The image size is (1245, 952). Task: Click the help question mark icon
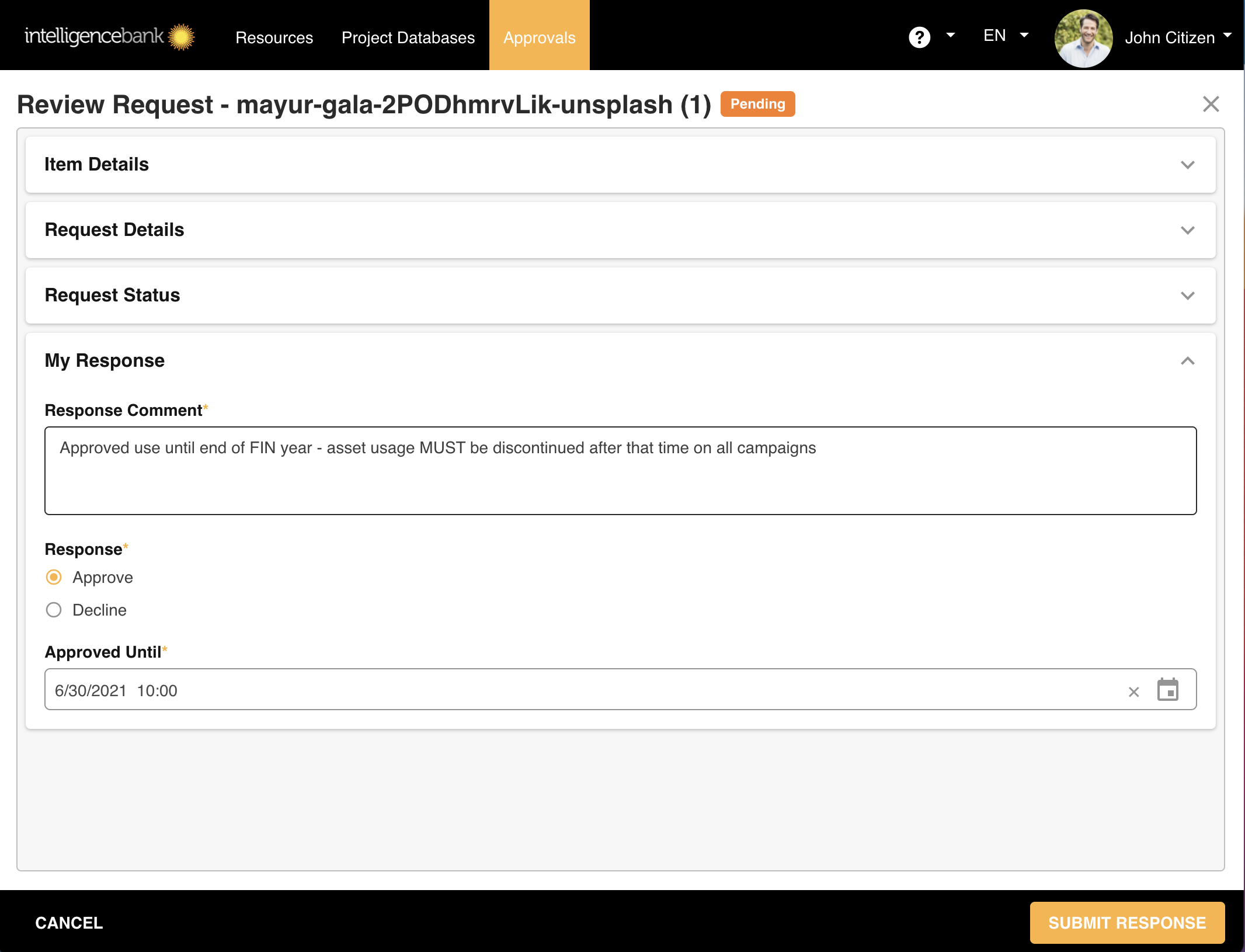click(919, 37)
